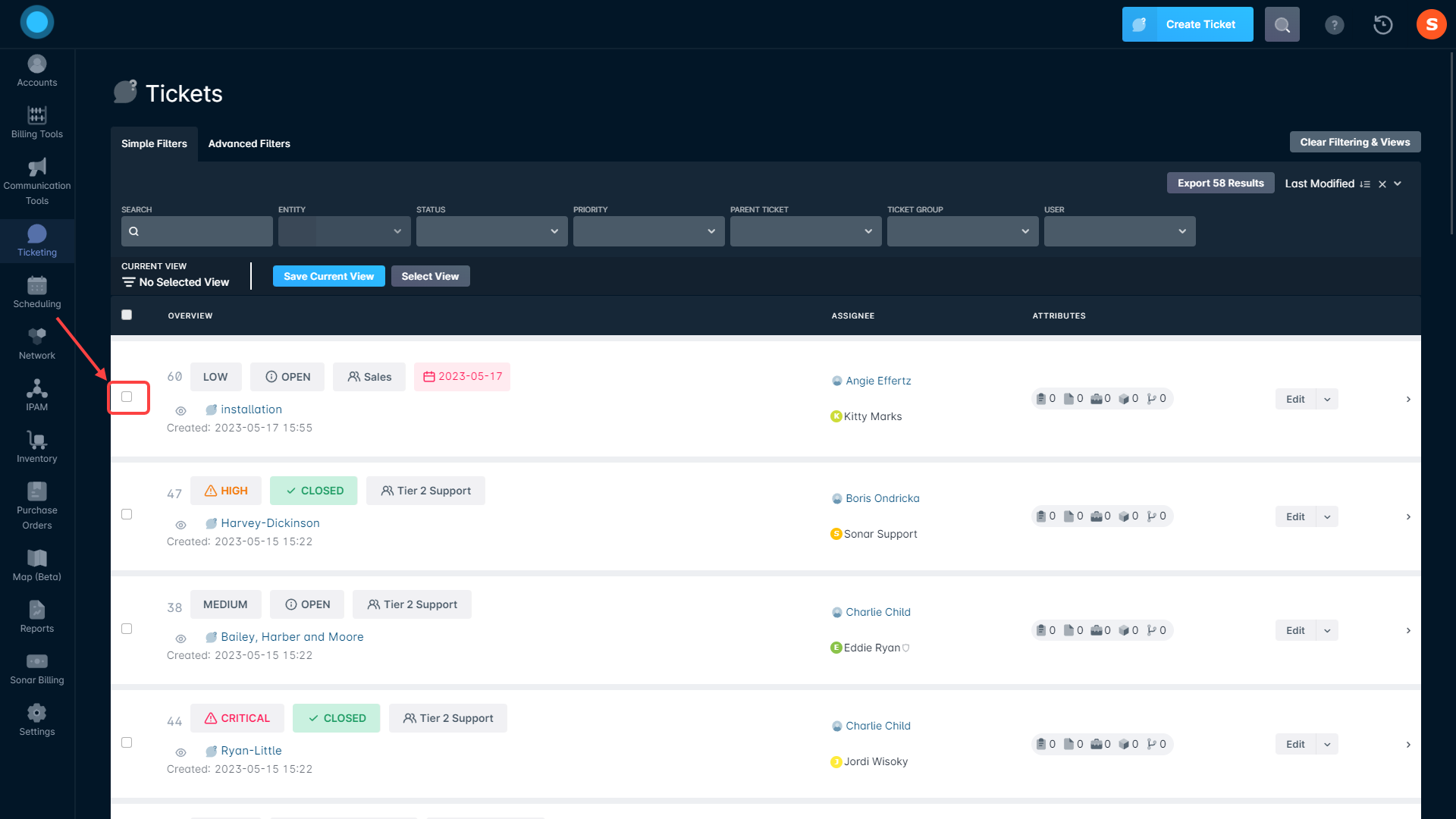Open the Priority filter dropdown

click(648, 231)
